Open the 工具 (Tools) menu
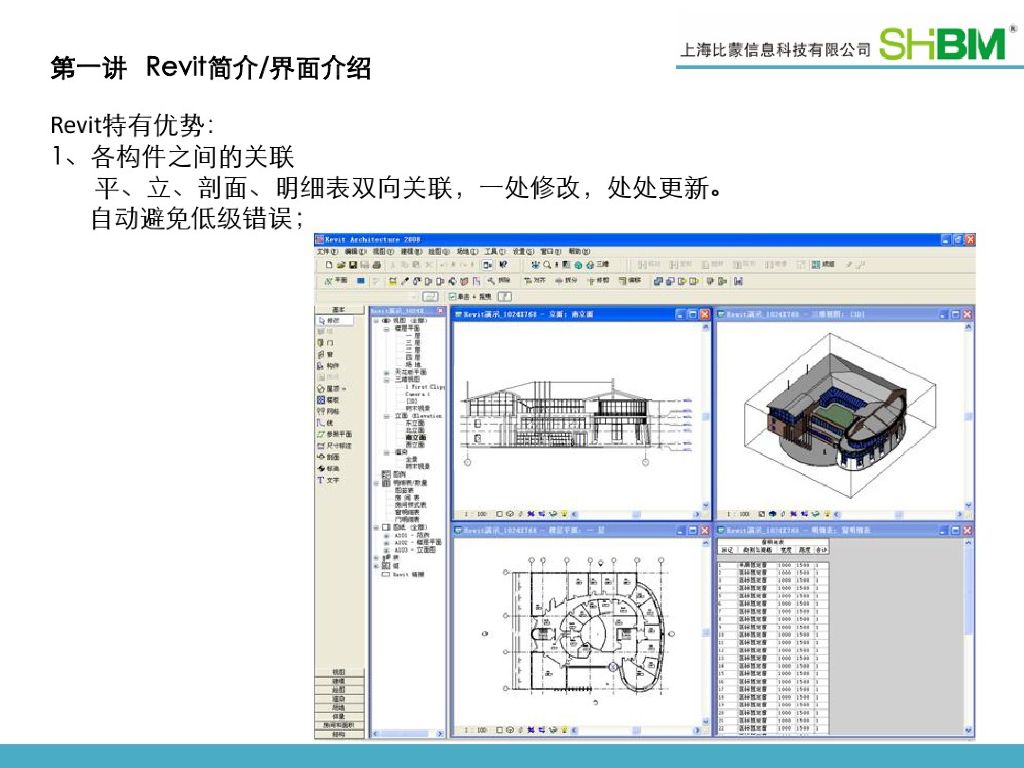Image resolution: width=1024 pixels, height=768 pixels. tap(495, 252)
